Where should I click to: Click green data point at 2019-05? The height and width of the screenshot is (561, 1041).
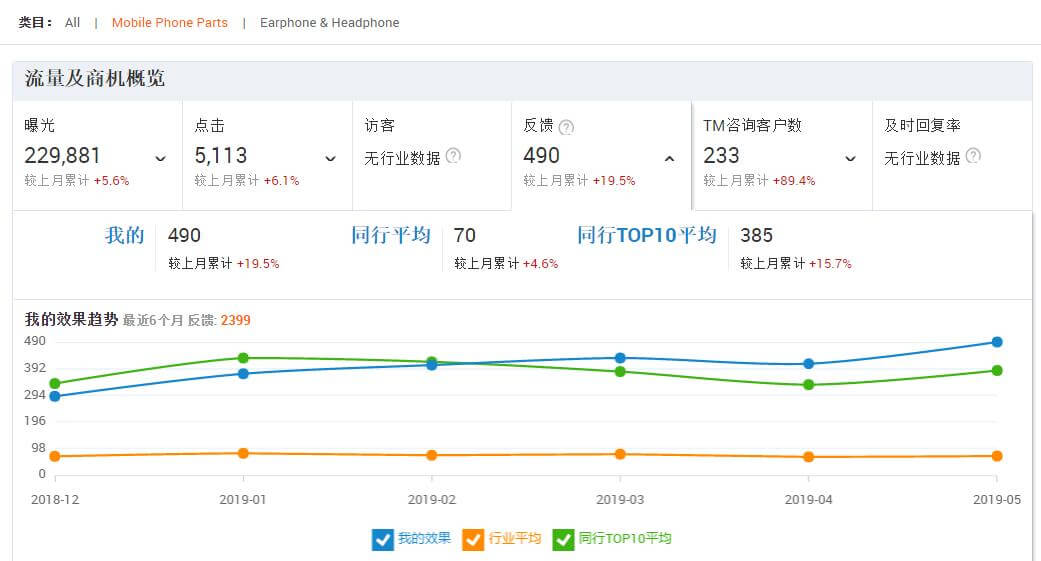pyautogui.click(x=997, y=370)
